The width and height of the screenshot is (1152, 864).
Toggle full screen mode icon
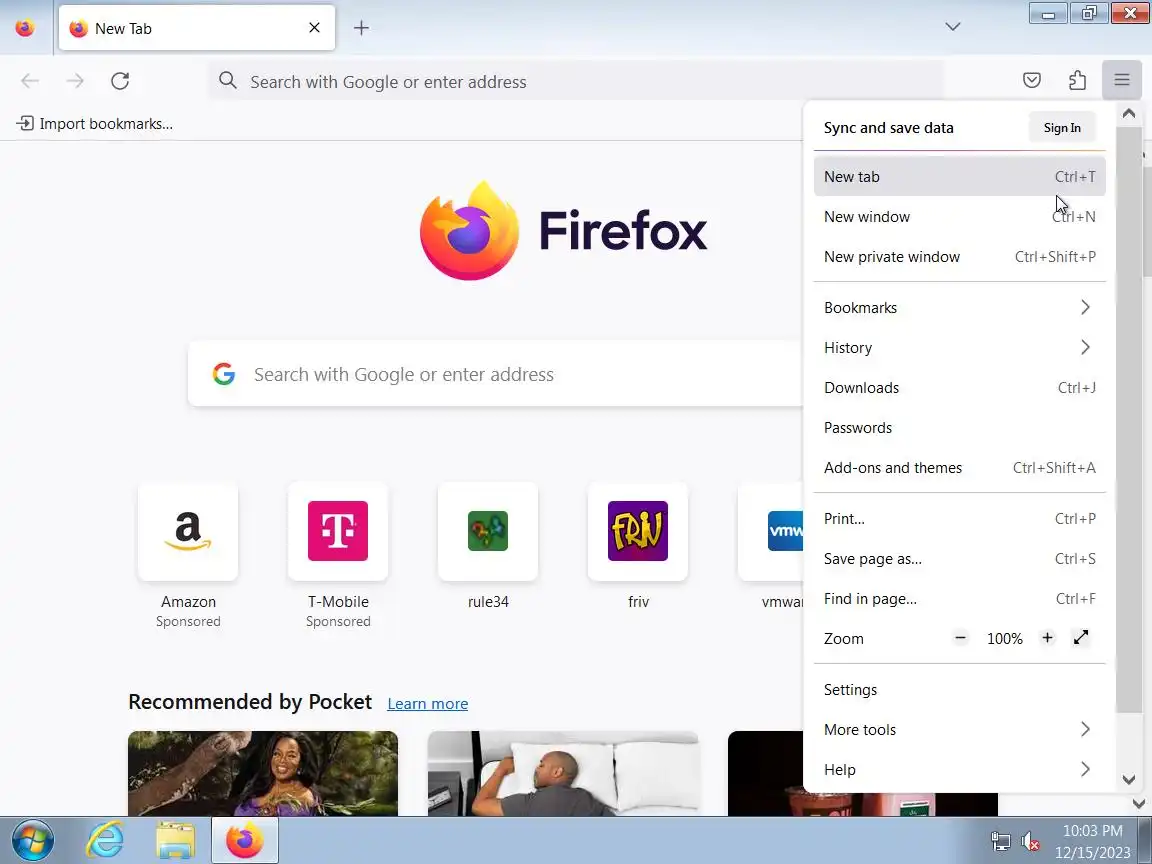pyautogui.click(x=1080, y=638)
